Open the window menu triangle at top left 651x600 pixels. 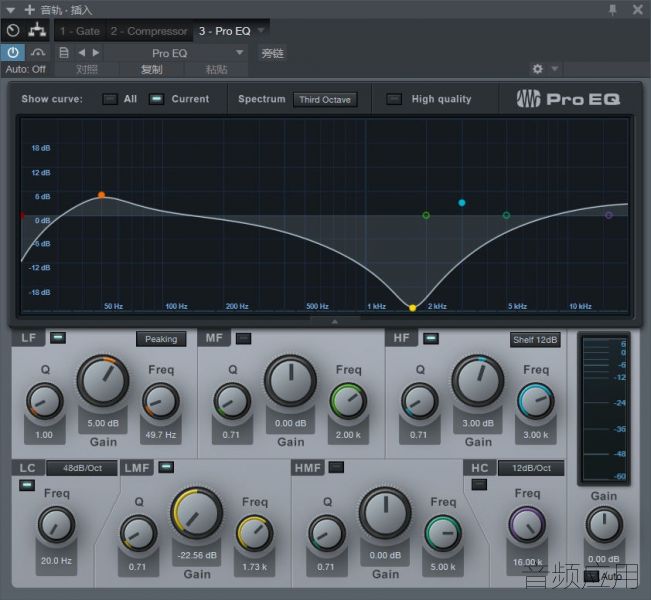coord(10,10)
